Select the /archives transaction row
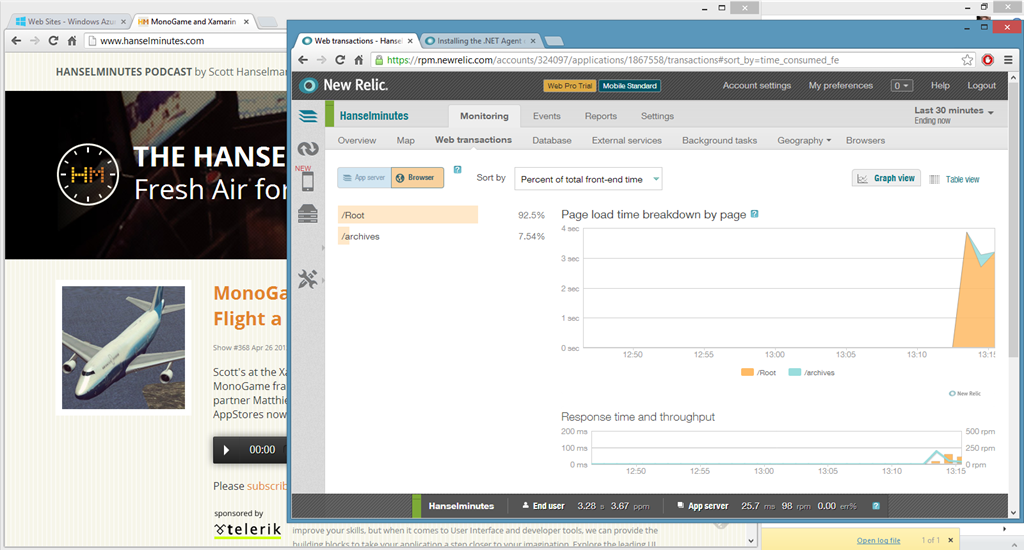The image size is (1024, 550). coord(441,236)
